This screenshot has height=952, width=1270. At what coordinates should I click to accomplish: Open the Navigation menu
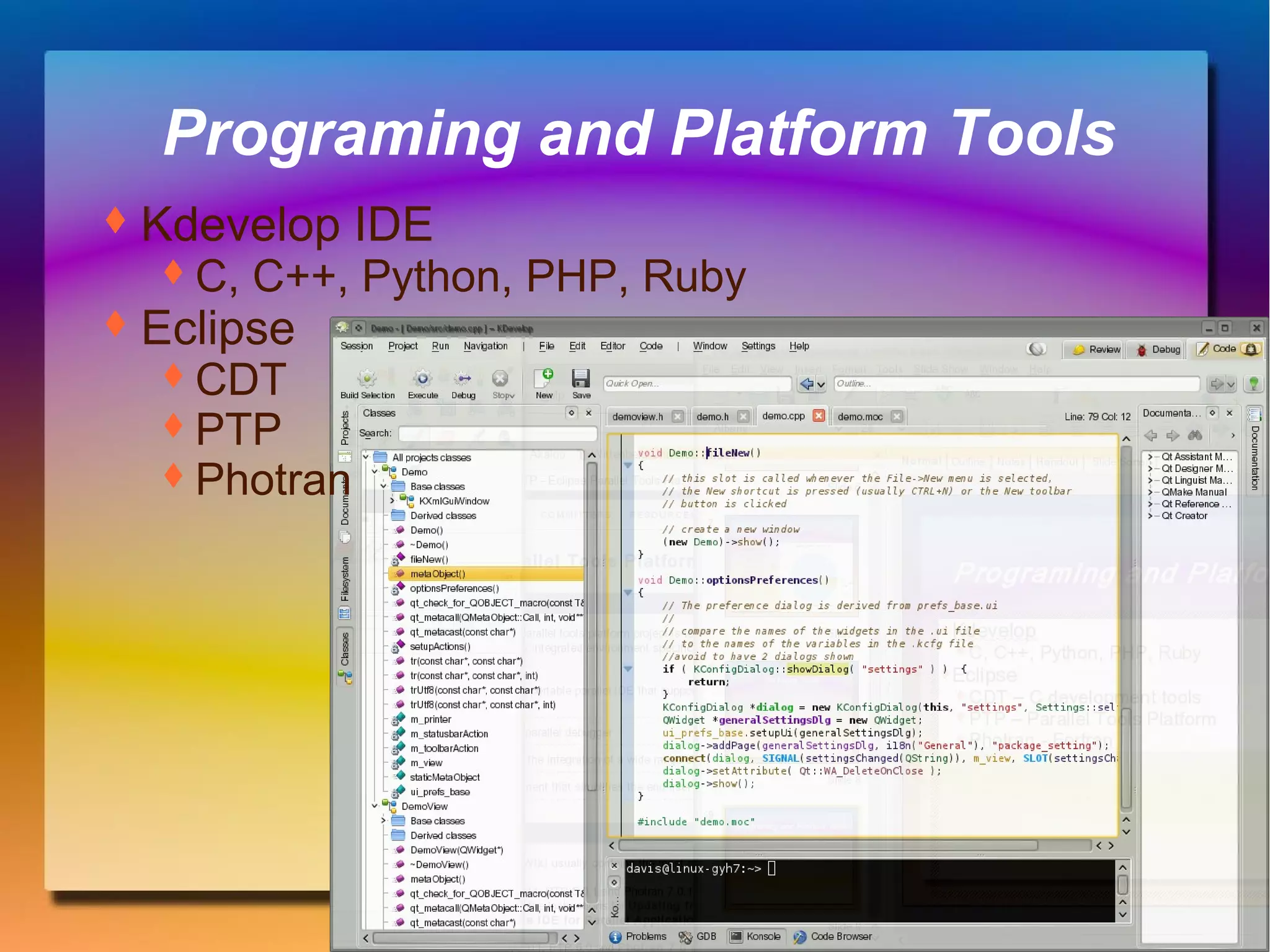486,346
